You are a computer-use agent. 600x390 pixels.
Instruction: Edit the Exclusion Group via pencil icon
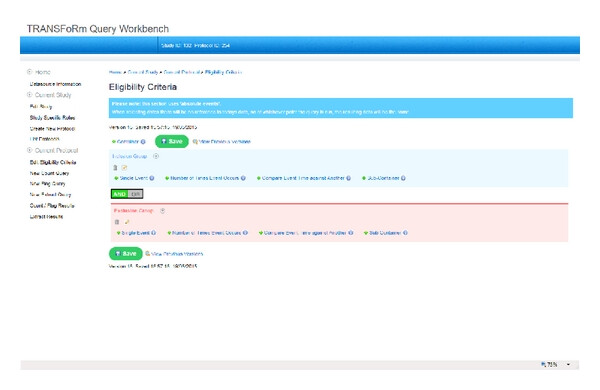point(127,222)
